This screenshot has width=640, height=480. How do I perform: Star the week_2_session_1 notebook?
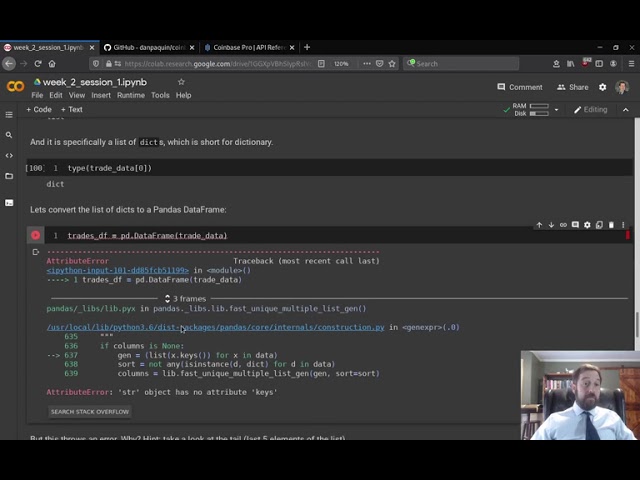coord(181,82)
